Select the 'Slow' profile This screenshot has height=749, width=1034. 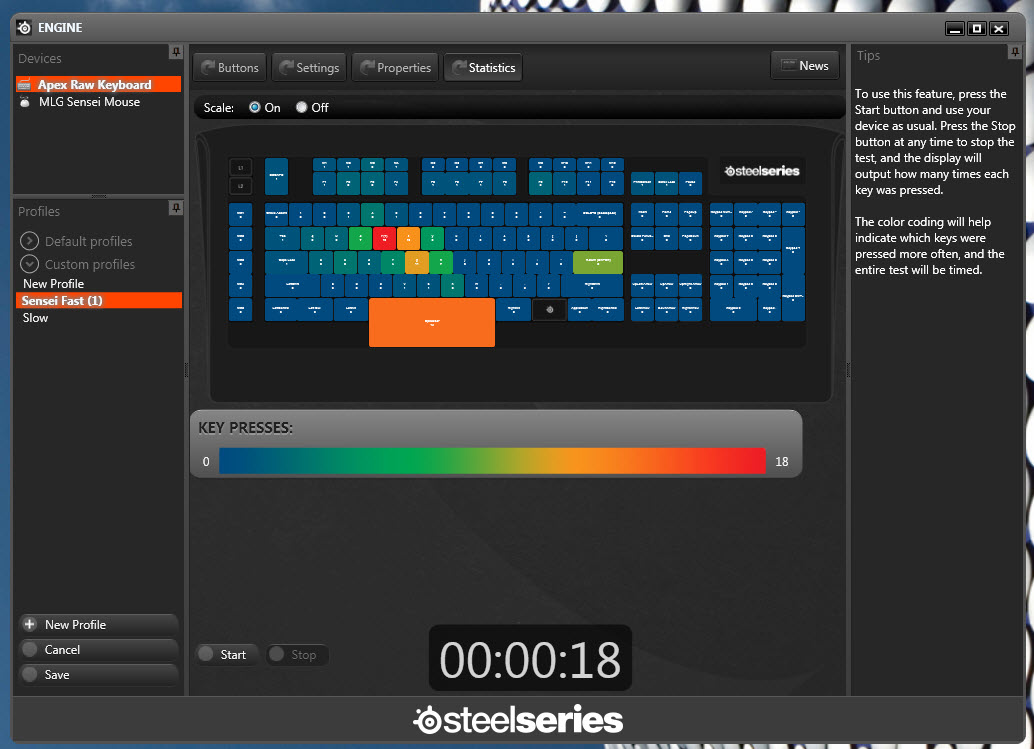(36, 318)
